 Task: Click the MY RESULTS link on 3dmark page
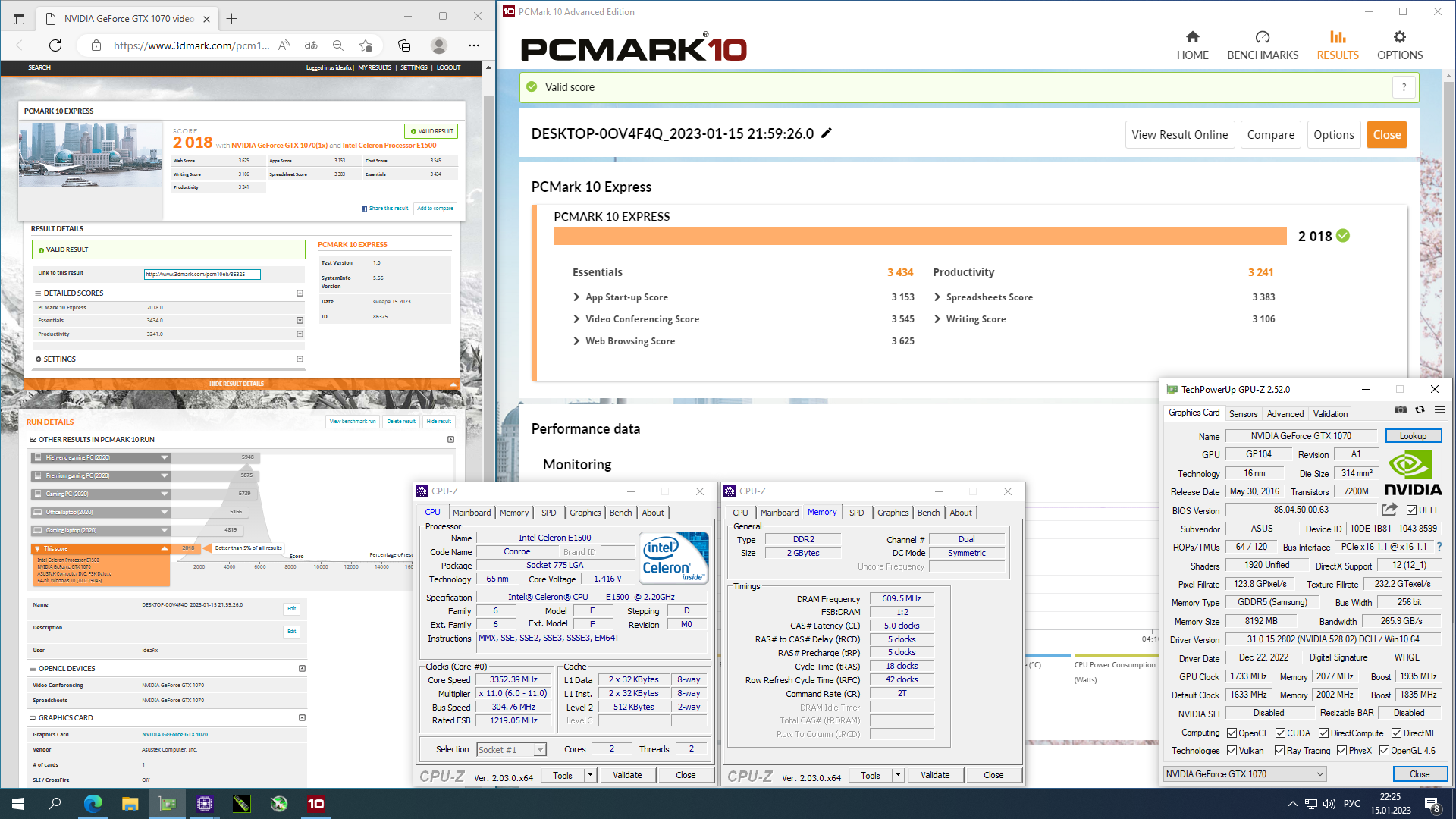pos(375,67)
